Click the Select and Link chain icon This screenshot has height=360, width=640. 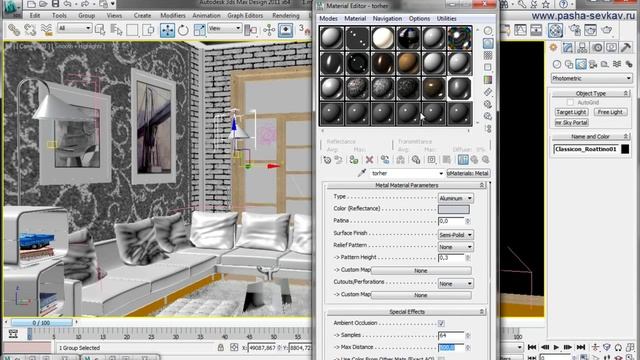[14, 29]
